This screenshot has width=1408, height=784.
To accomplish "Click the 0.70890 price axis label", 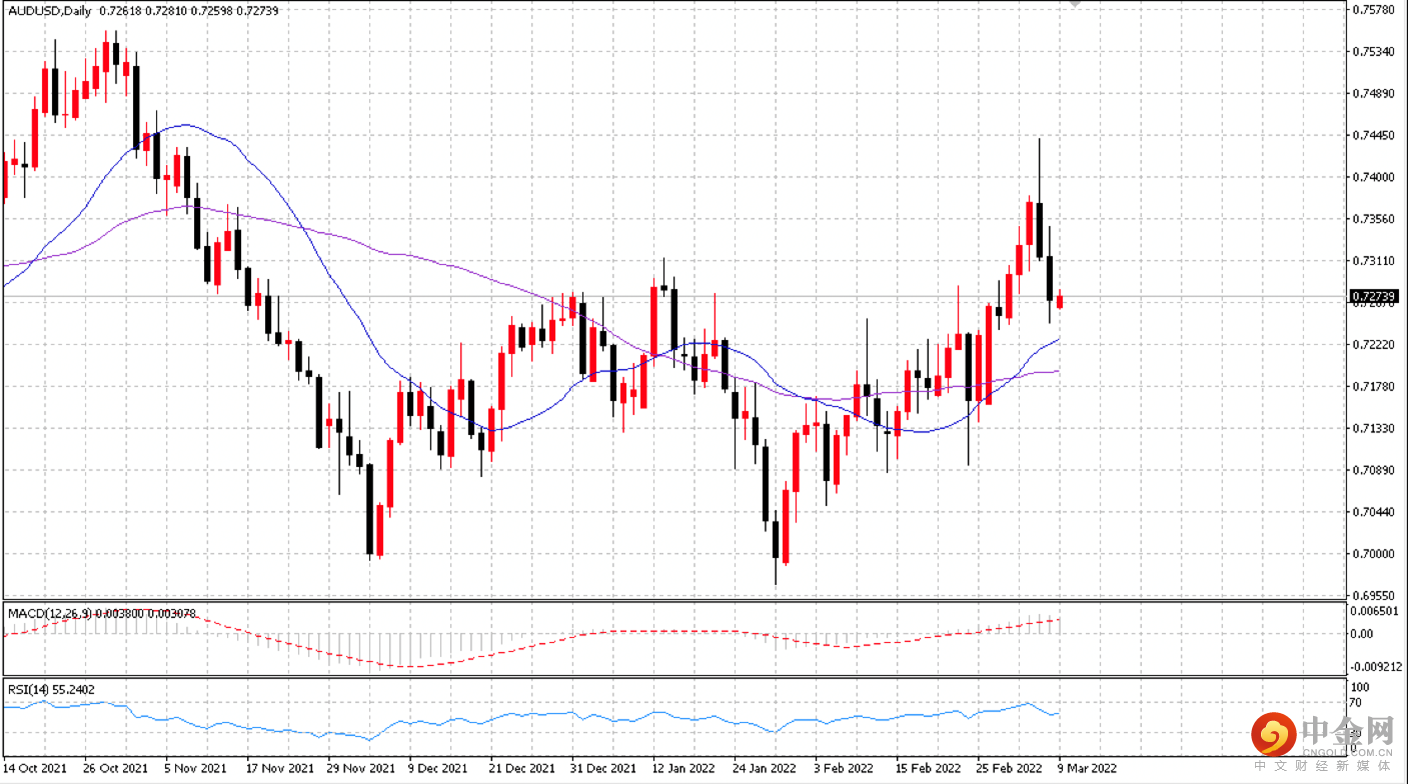I will (x=1374, y=470).
